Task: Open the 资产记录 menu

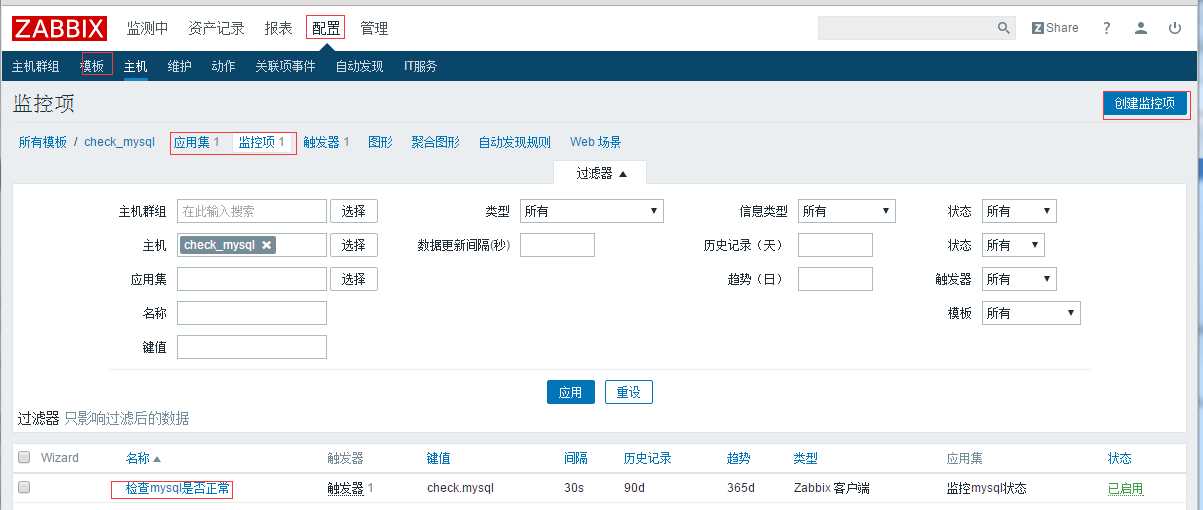Action: (217, 28)
